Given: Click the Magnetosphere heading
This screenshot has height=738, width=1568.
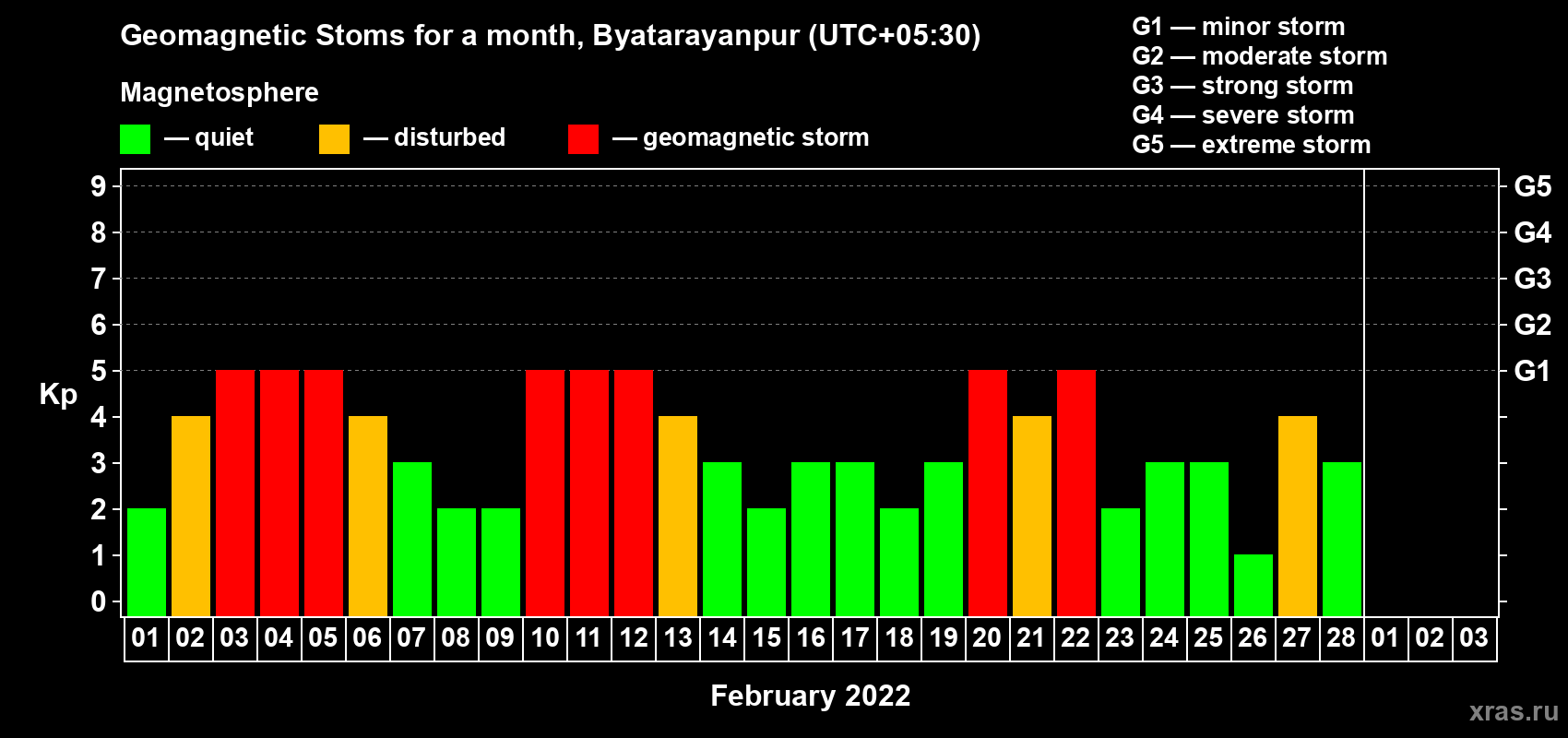Looking at the screenshot, I should (220, 93).
